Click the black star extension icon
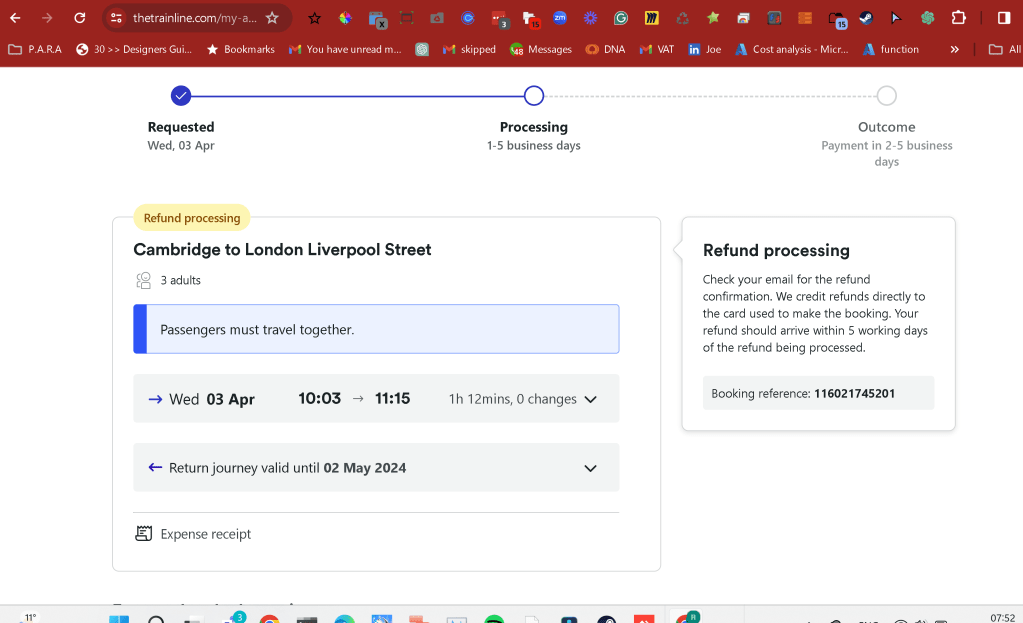1023x623 pixels. tap(314, 18)
